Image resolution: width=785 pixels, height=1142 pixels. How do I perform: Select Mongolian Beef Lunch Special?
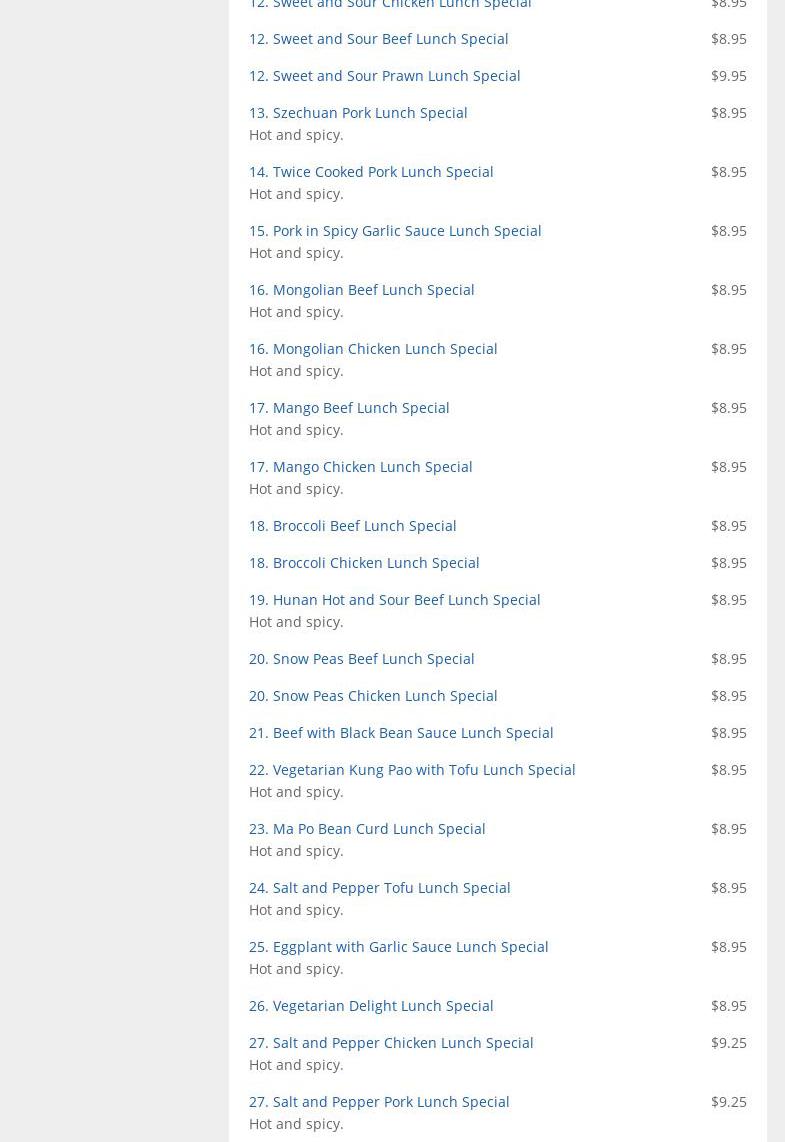click(x=361, y=290)
